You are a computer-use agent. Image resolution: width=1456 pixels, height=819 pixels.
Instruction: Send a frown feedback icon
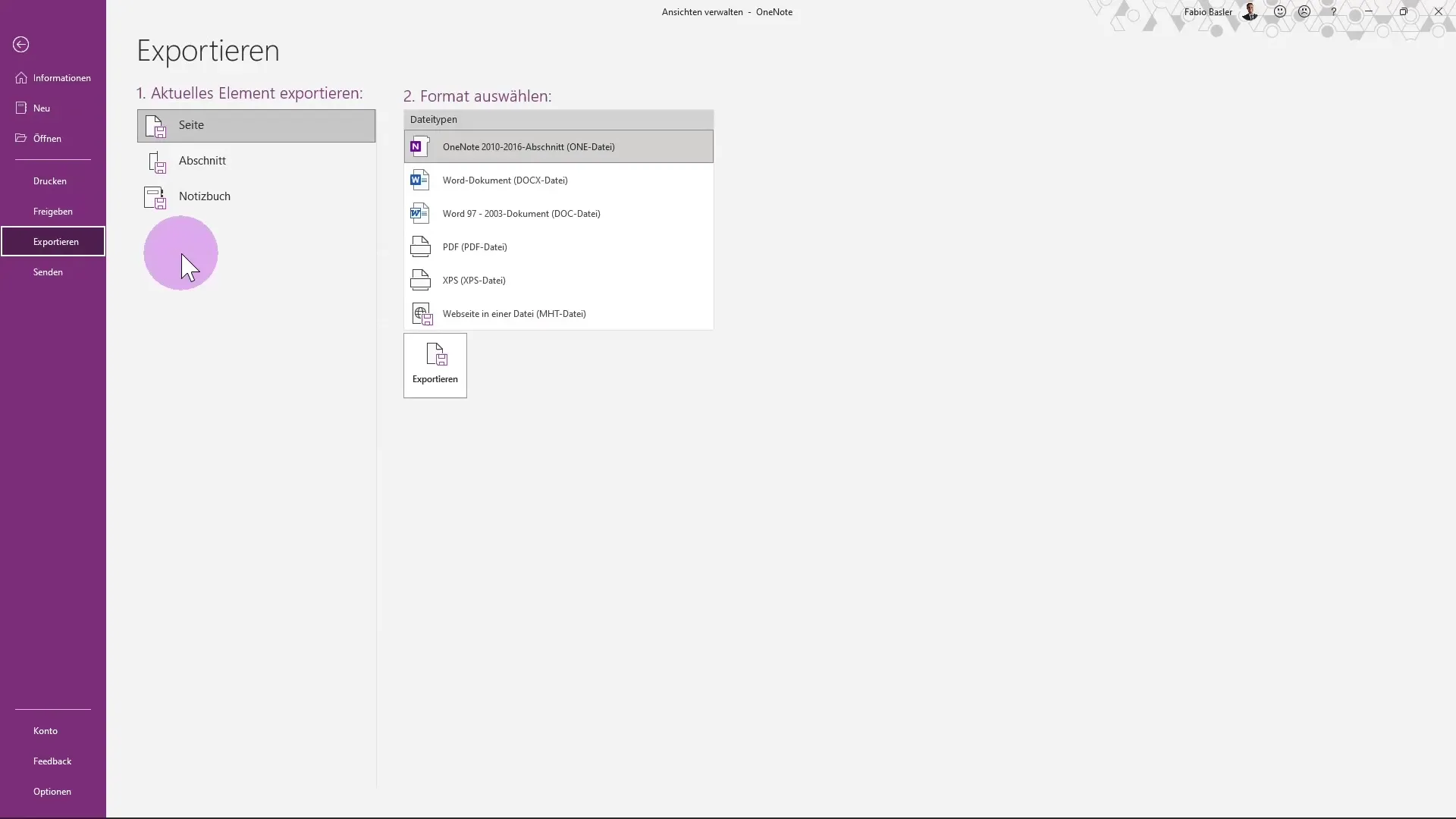click(x=1304, y=11)
